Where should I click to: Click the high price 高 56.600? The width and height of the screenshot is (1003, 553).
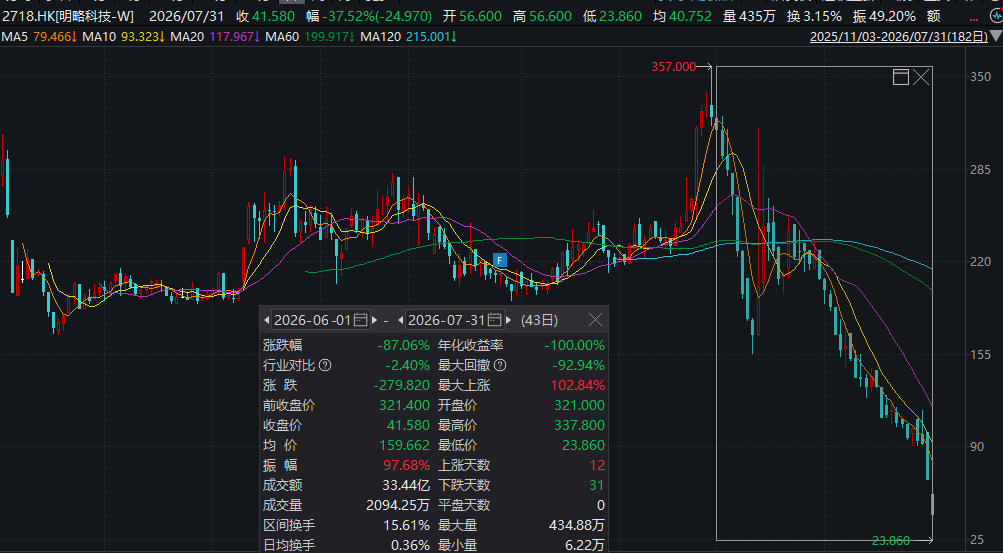pyautogui.click(x=542, y=16)
